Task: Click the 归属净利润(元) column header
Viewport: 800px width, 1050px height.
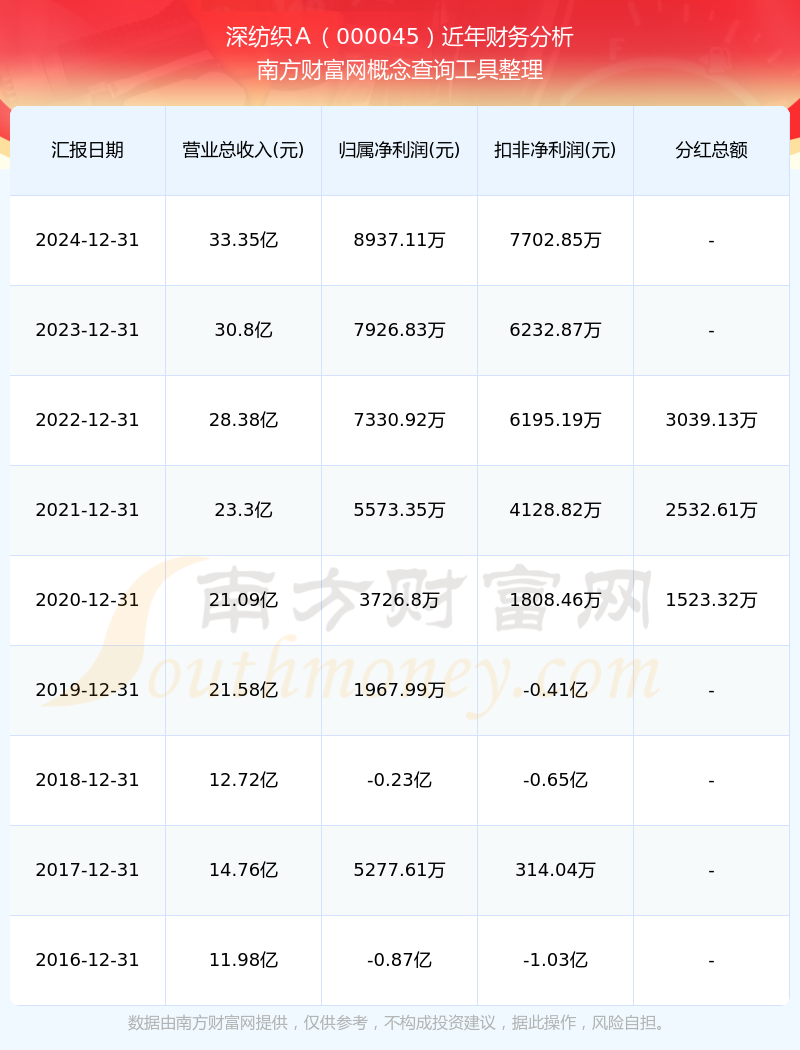Action: (x=400, y=150)
